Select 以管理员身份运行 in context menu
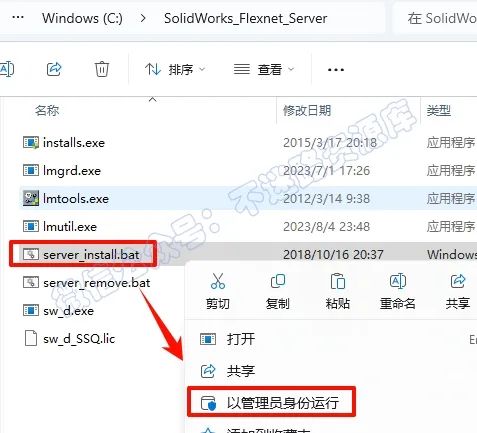Viewport: 477px width, 433px height. coord(271,402)
